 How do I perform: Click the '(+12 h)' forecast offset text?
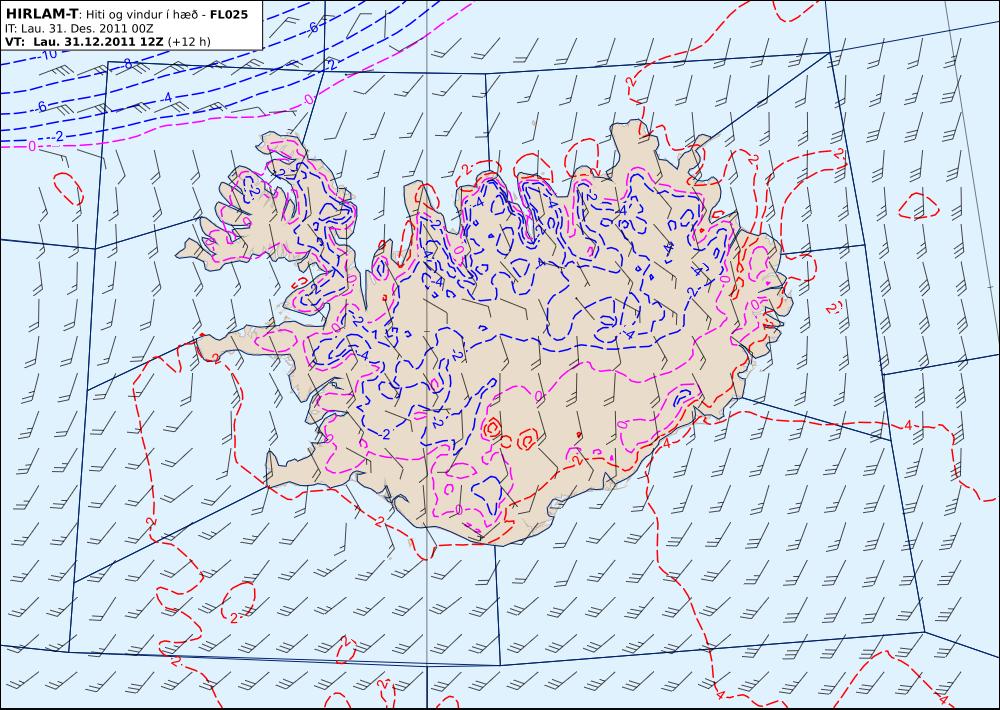(189, 42)
